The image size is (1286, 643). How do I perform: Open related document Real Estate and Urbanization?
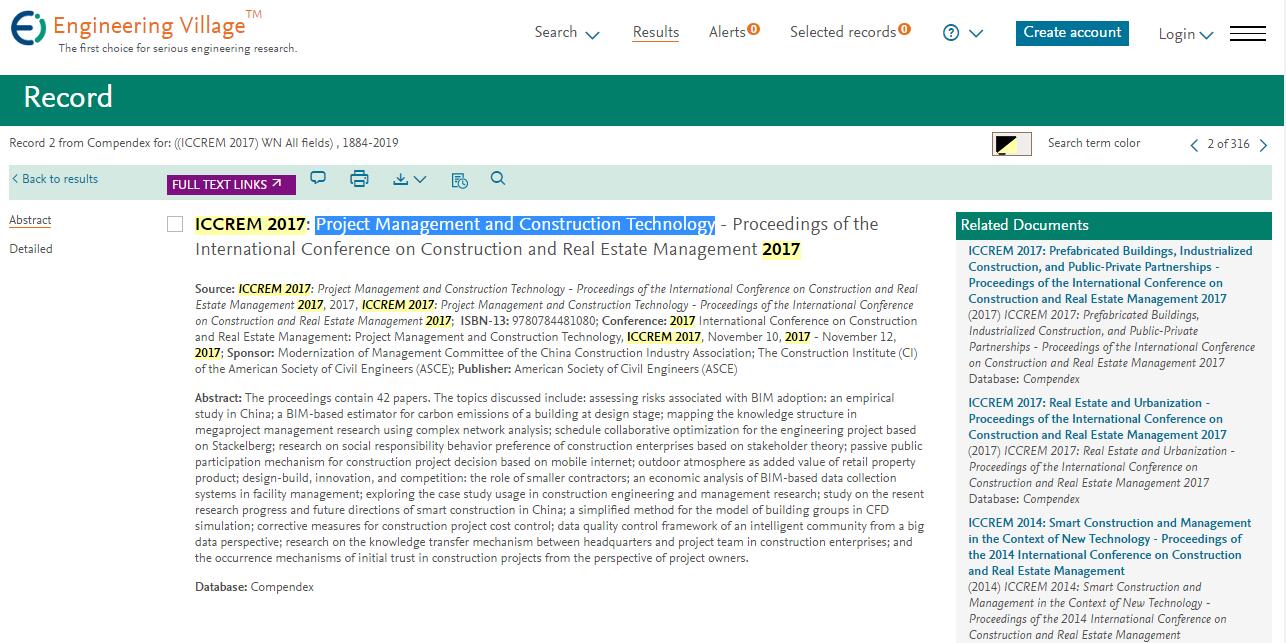[x=1097, y=419]
